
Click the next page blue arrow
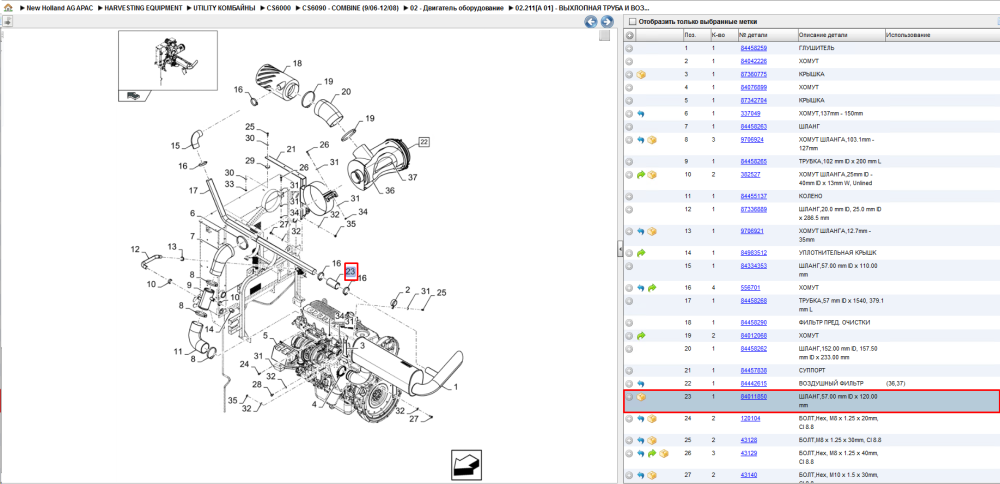pyautogui.click(x=607, y=22)
